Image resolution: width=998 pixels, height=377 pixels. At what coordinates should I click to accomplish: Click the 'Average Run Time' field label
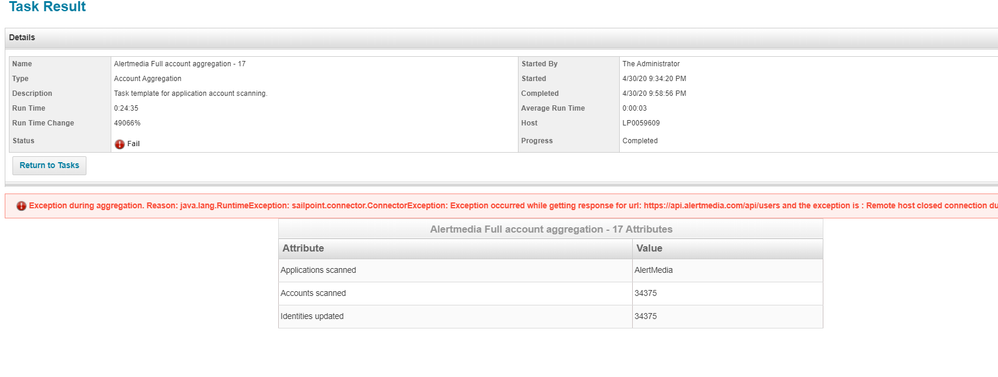click(553, 108)
